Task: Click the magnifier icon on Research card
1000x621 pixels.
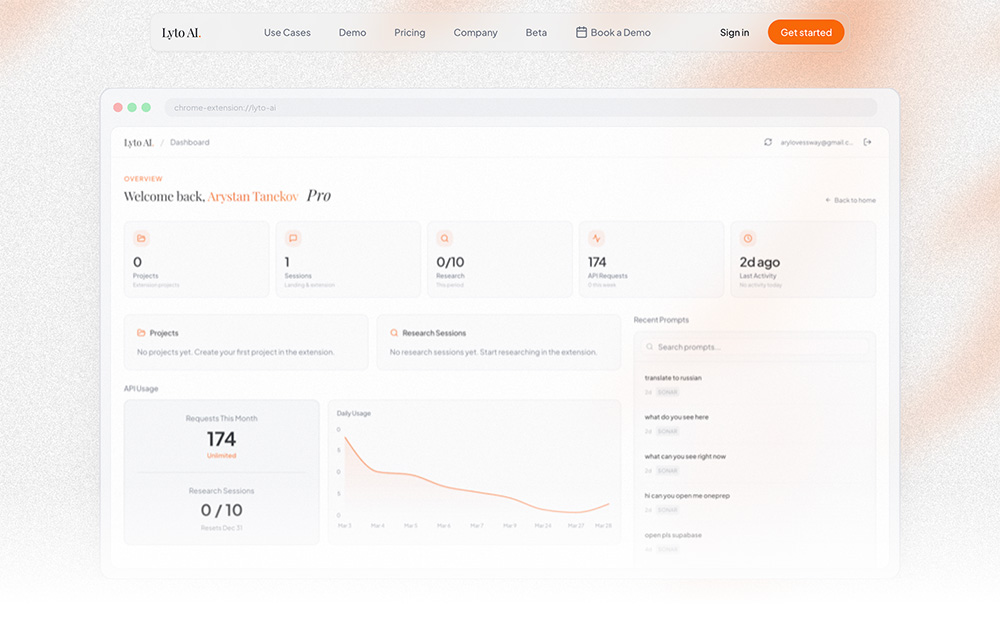Action: (445, 238)
